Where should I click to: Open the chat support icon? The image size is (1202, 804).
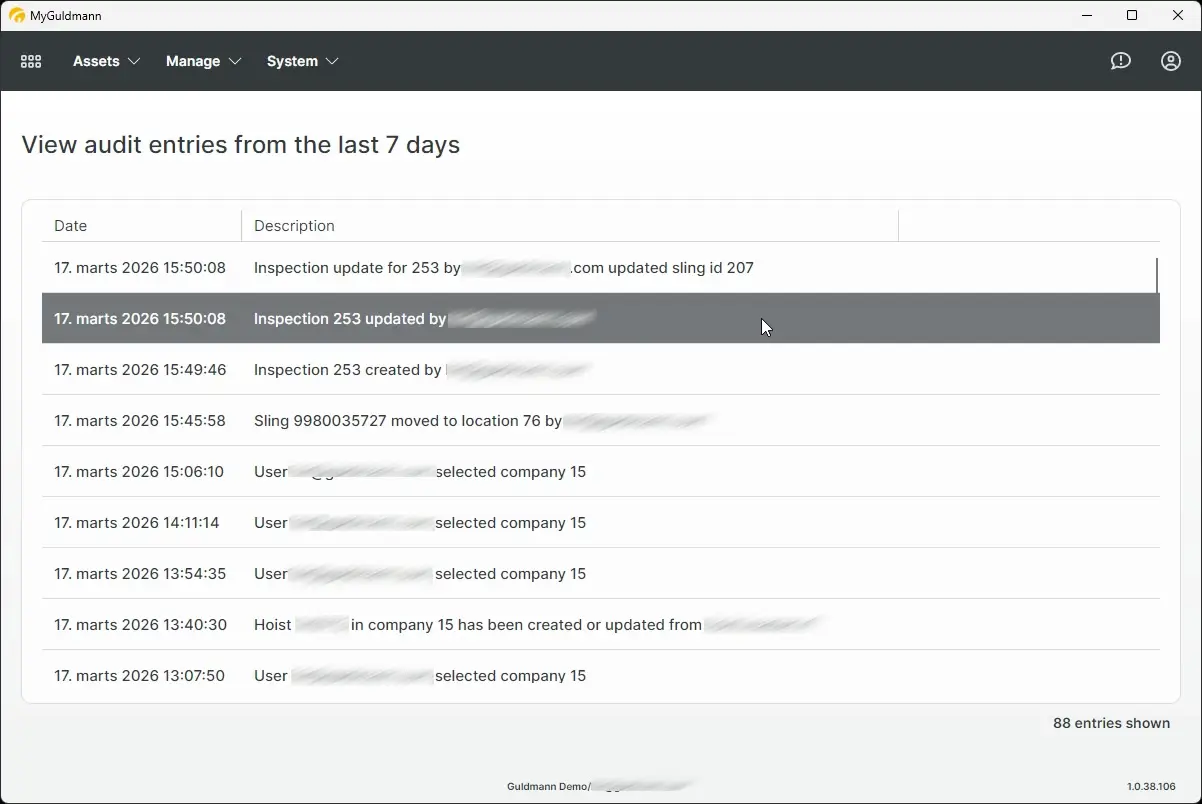click(x=1120, y=61)
